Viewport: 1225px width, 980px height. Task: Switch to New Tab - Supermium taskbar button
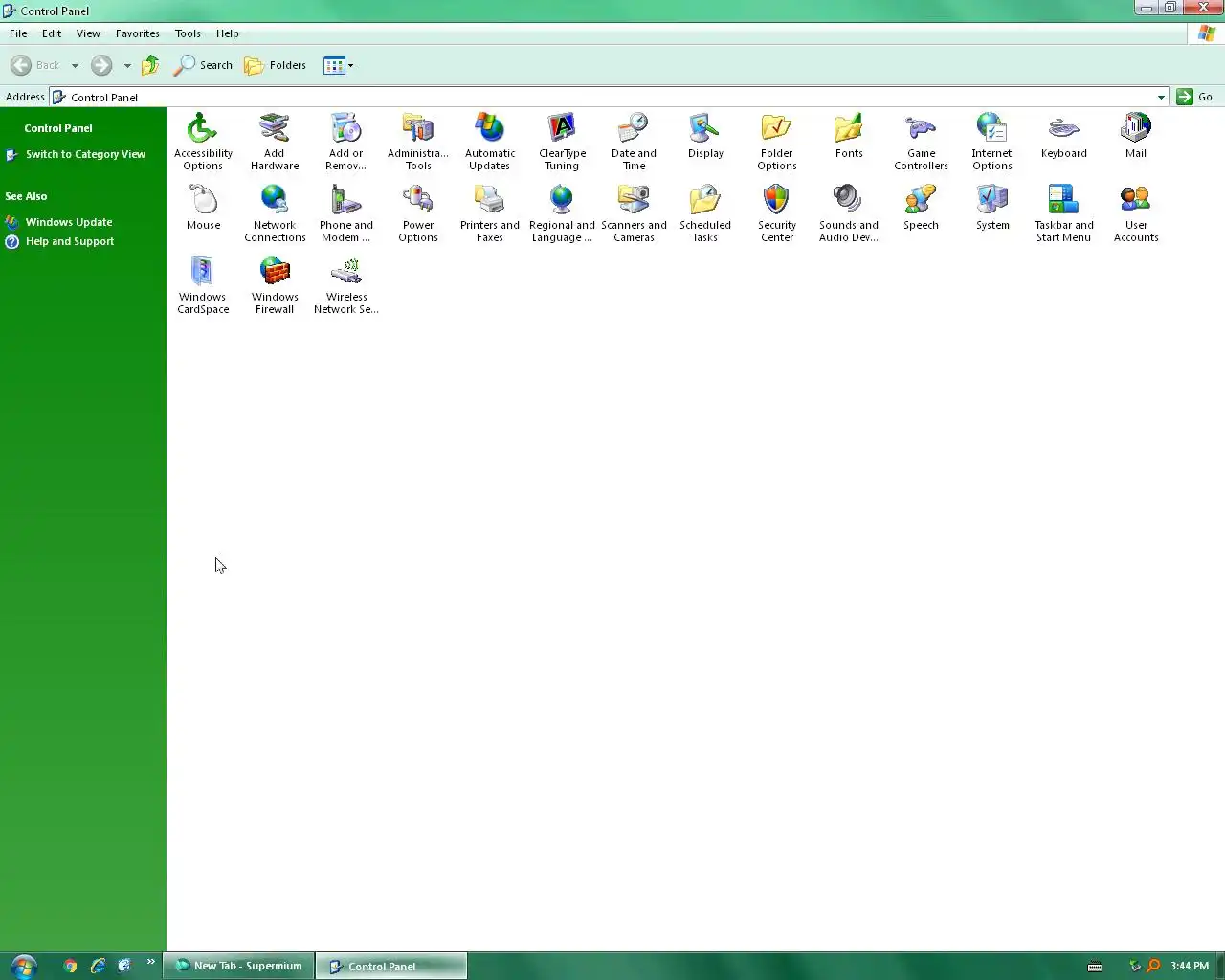[239, 966]
